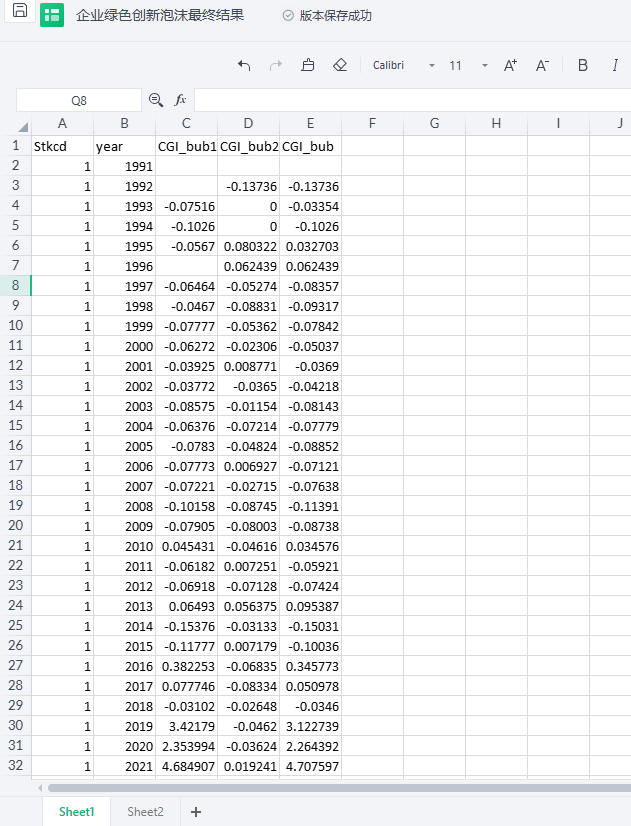631x826 pixels.
Task: Select cell with value 3.42179
Action: pyautogui.click(x=186, y=726)
